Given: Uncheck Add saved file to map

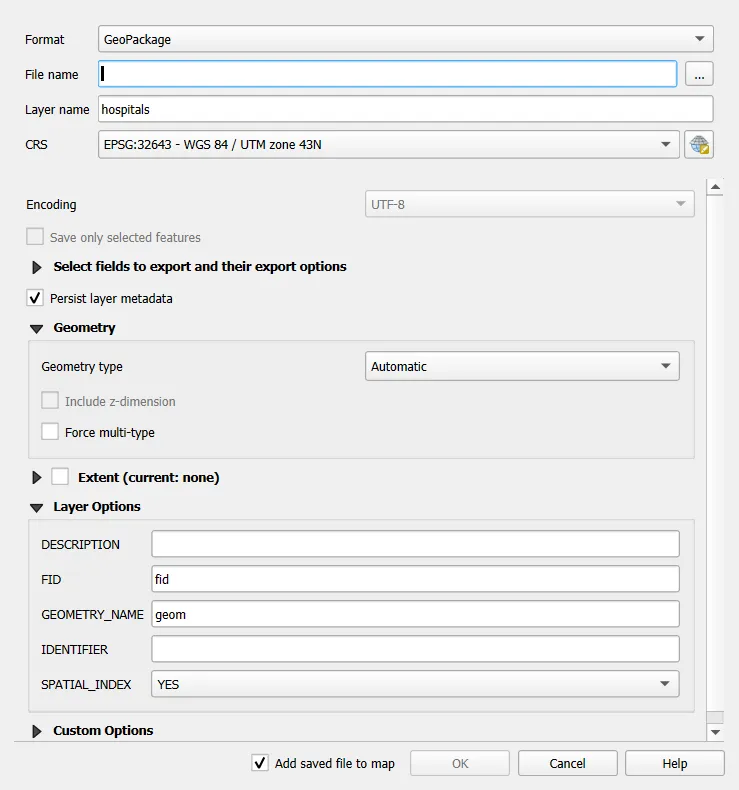Looking at the screenshot, I should (x=260, y=763).
